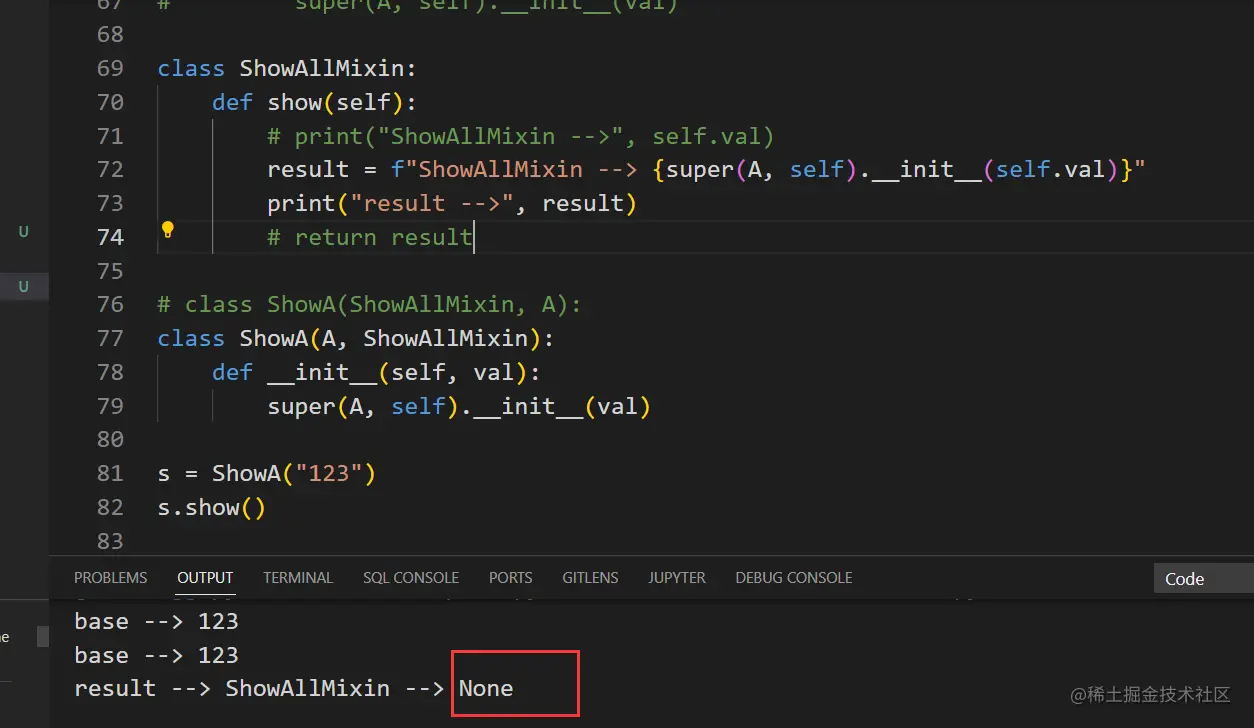The image size is (1254, 728).
Task: Click the commented print ShowAllMixin line
Action: (x=521, y=136)
